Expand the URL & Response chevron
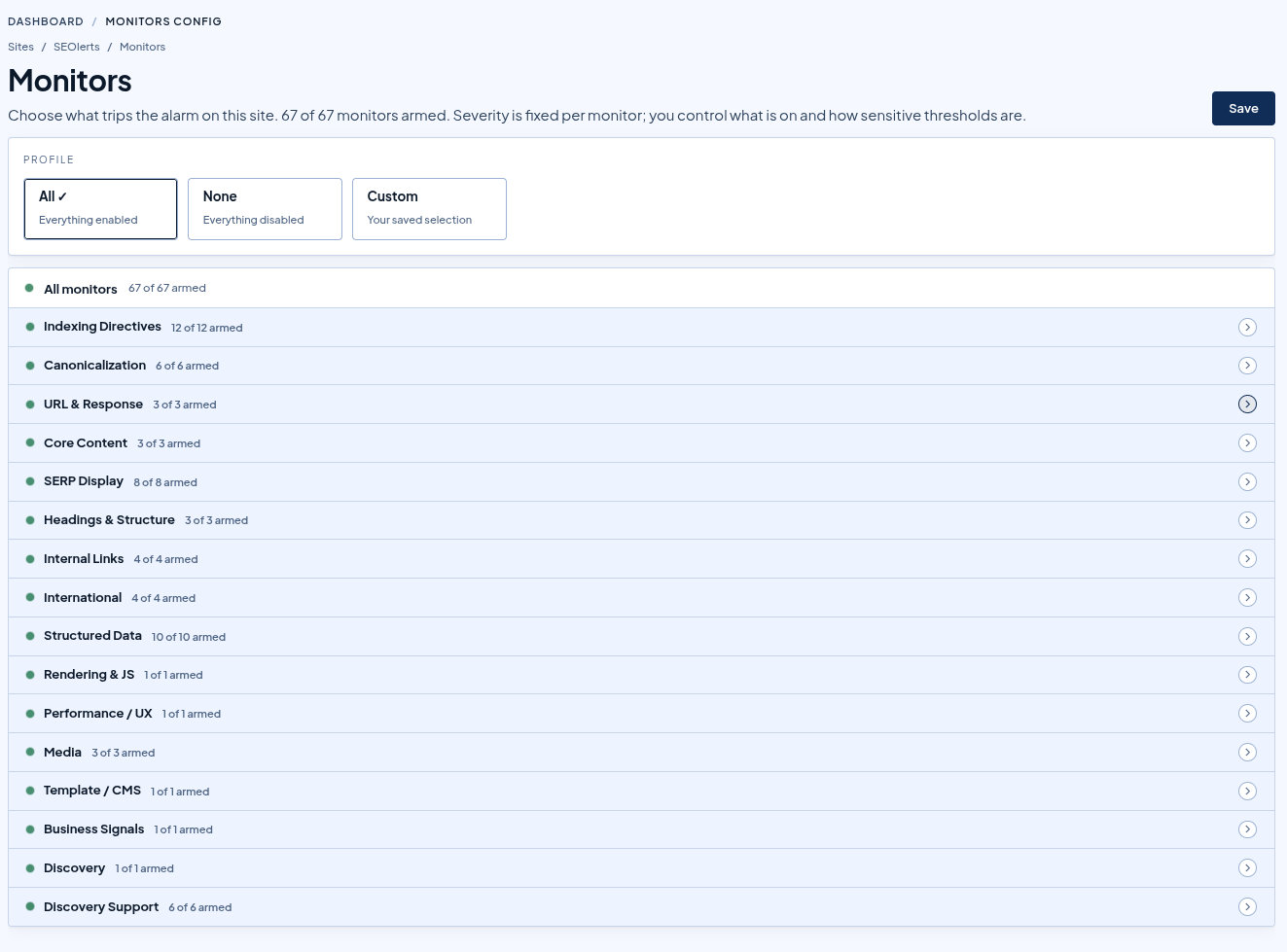This screenshot has width=1287, height=952. pyautogui.click(x=1247, y=405)
